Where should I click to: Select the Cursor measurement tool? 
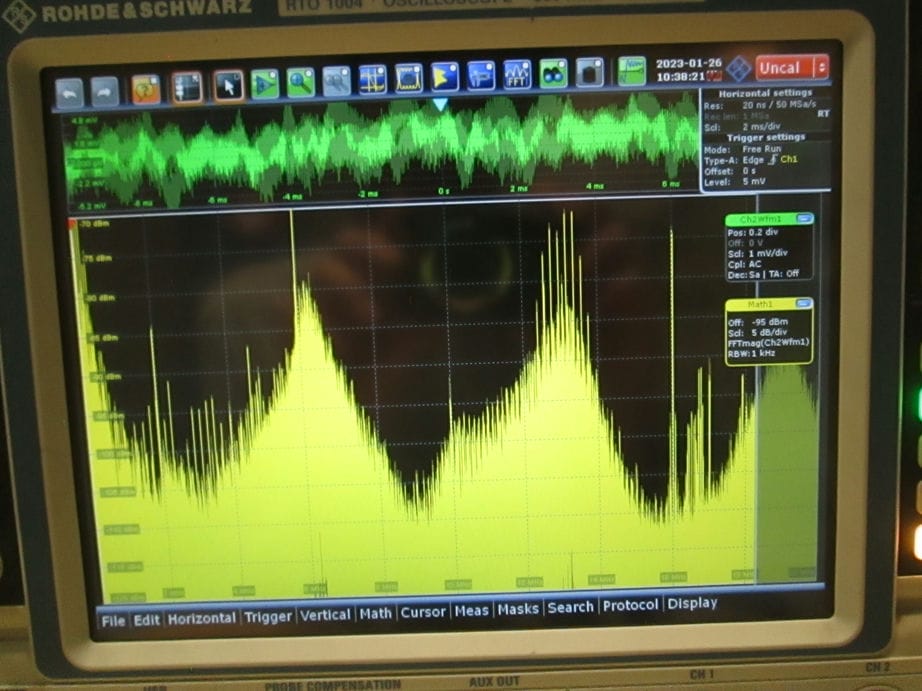[x=373, y=79]
